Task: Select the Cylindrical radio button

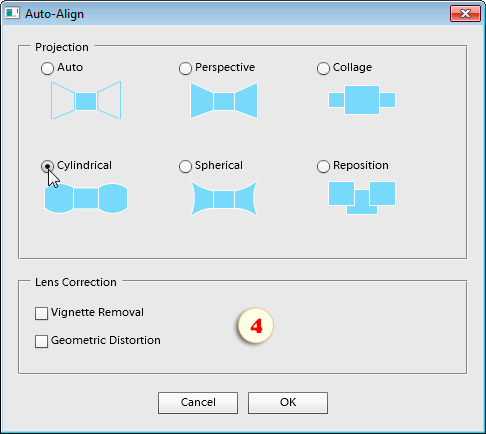Action: coord(47,166)
